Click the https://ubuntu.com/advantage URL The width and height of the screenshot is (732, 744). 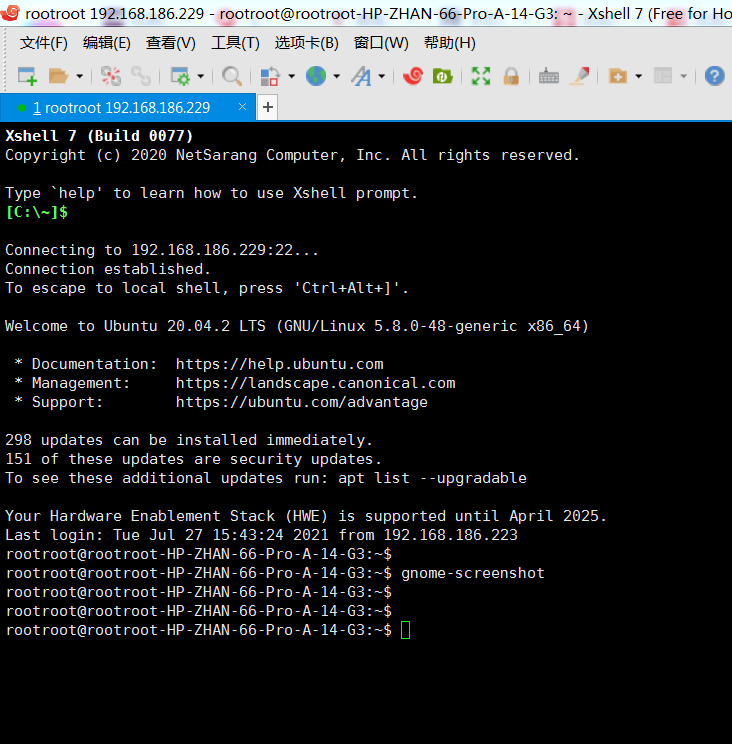tap(302, 402)
